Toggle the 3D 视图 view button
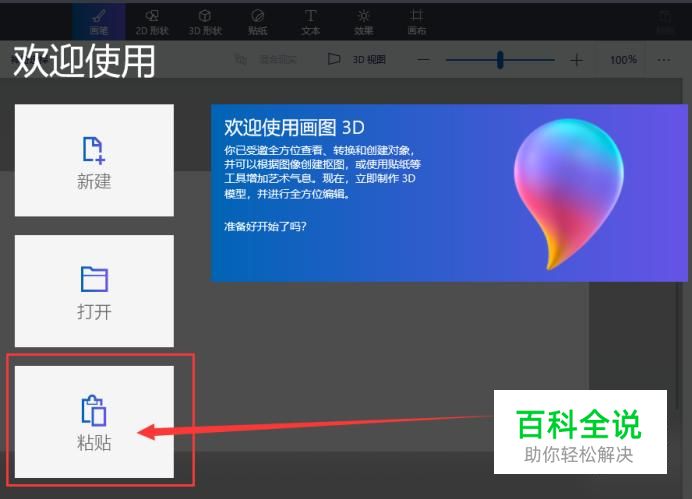 click(357, 59)
